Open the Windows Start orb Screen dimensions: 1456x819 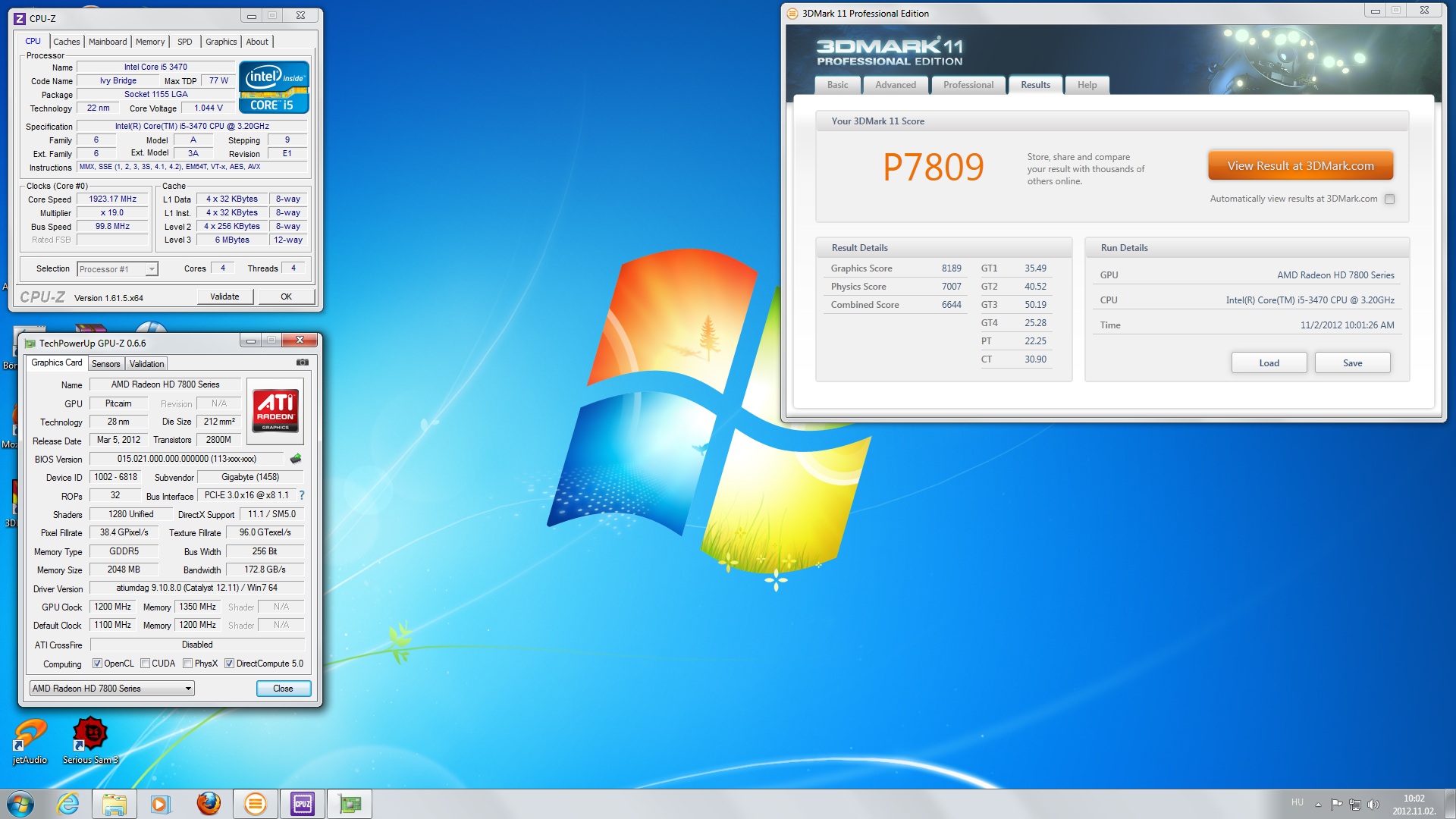click(x=20, y=804)
